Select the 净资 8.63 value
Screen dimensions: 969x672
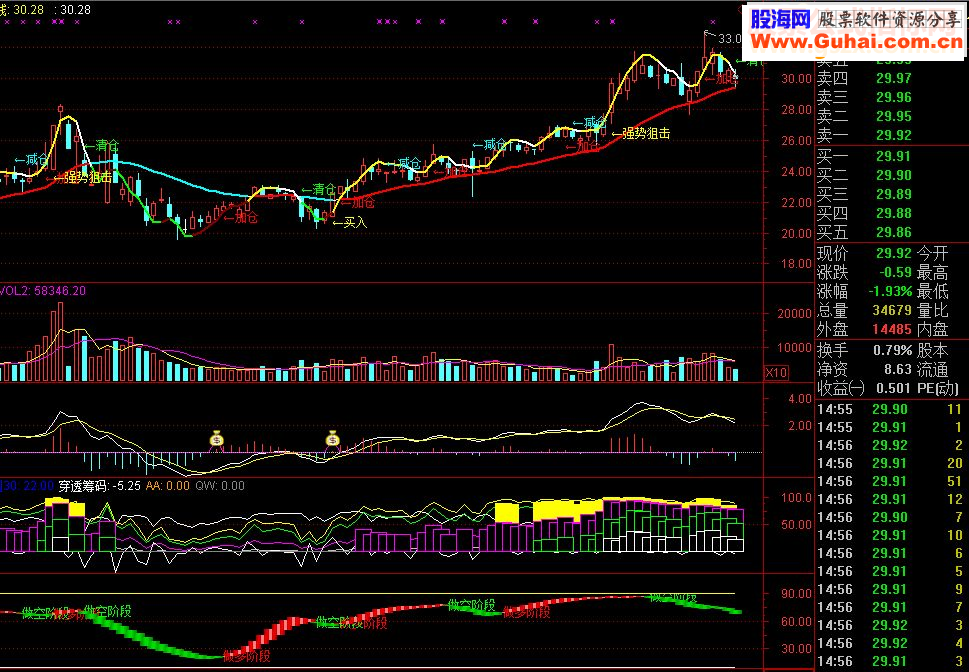click(898, 370)
